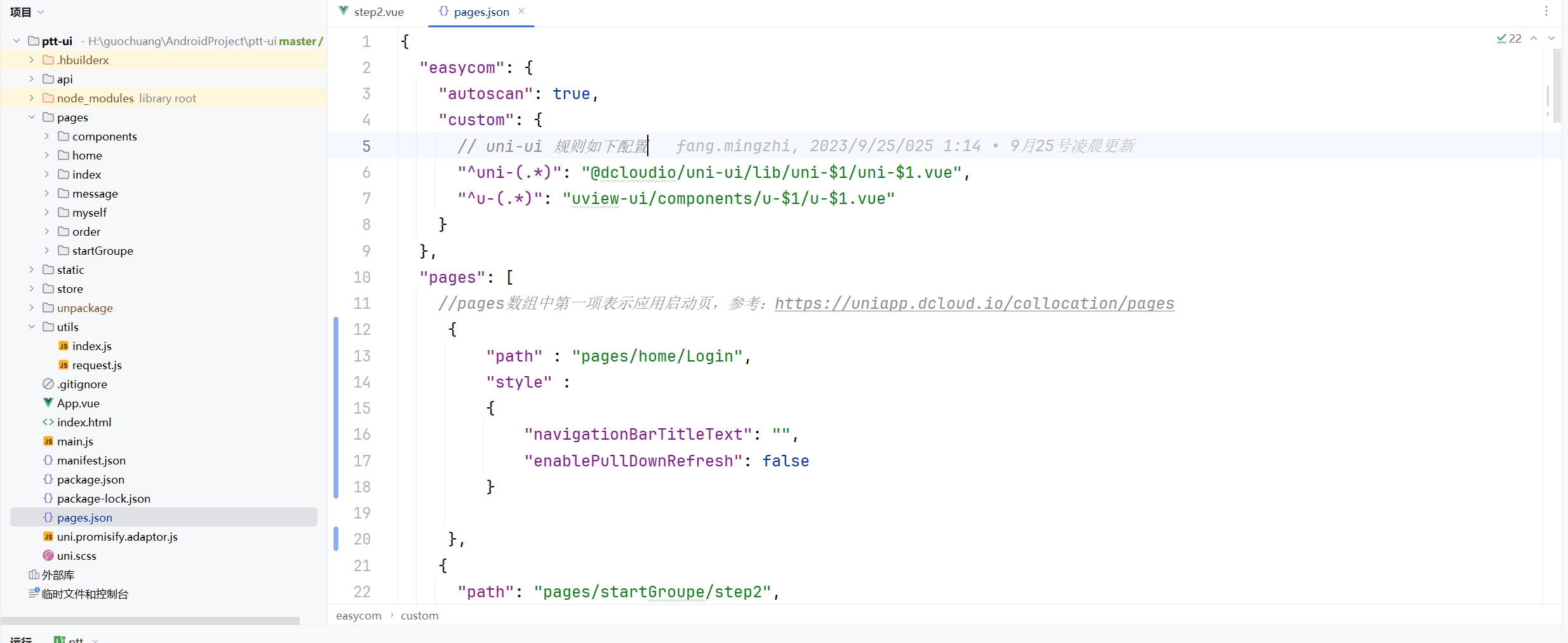Screen dimensions: 1568x643
Task: Expand the static folder
Action: tap(31, 269)
